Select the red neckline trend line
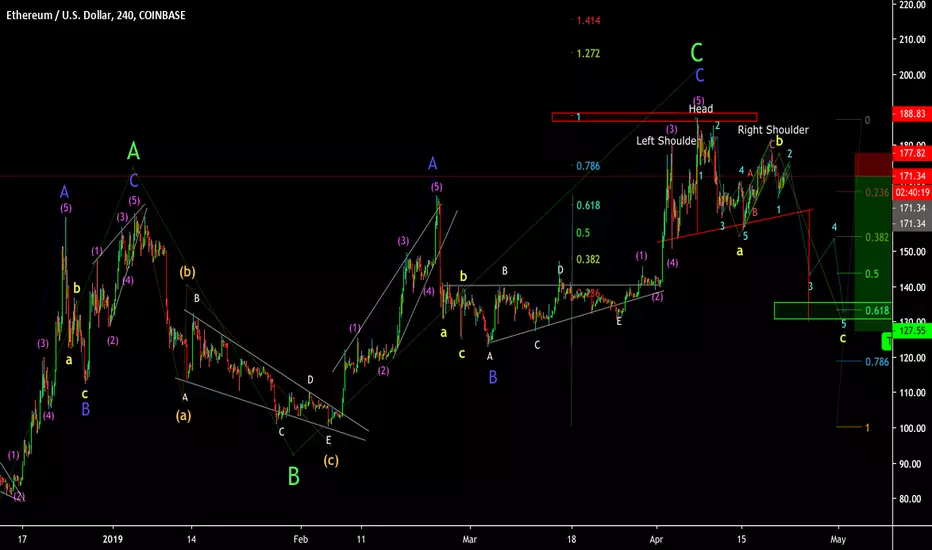Viewport: 932px width, 550px height. click(x=736, y=226)
